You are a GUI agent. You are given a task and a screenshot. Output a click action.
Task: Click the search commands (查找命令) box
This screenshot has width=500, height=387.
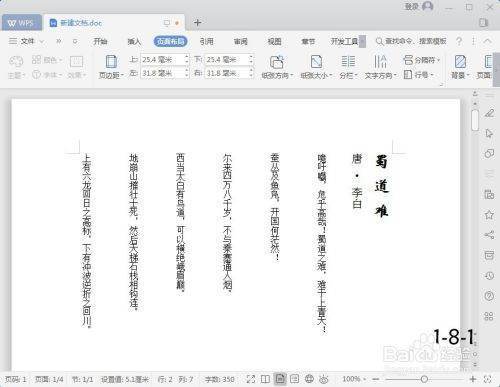(x=411, y=41)
